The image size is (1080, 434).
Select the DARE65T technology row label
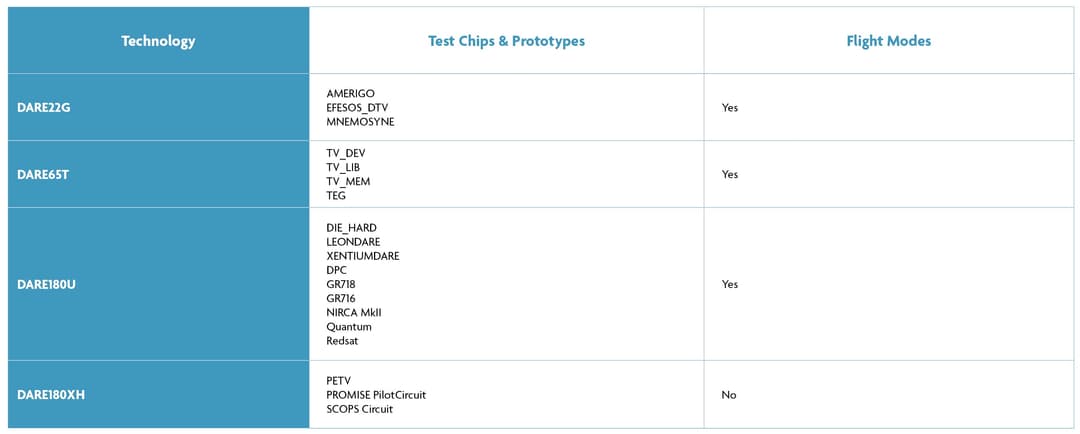pyautogui.click(x=43, y=174)
